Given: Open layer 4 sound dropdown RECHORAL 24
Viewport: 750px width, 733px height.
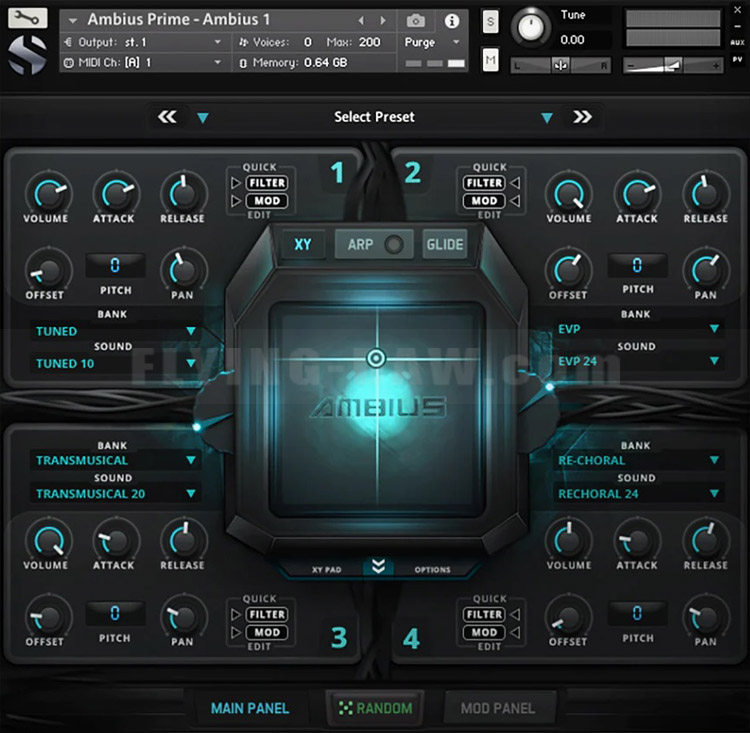Looking at the screenshot, I should pyautogui.click(x=638, y=494).
